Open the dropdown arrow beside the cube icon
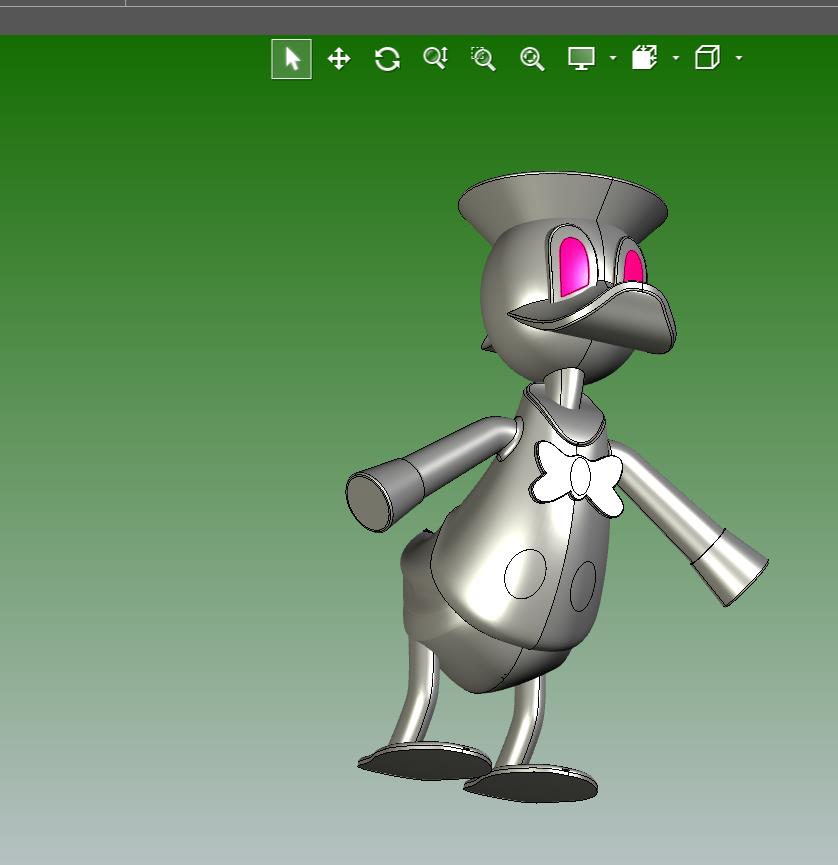 (739, 57)
